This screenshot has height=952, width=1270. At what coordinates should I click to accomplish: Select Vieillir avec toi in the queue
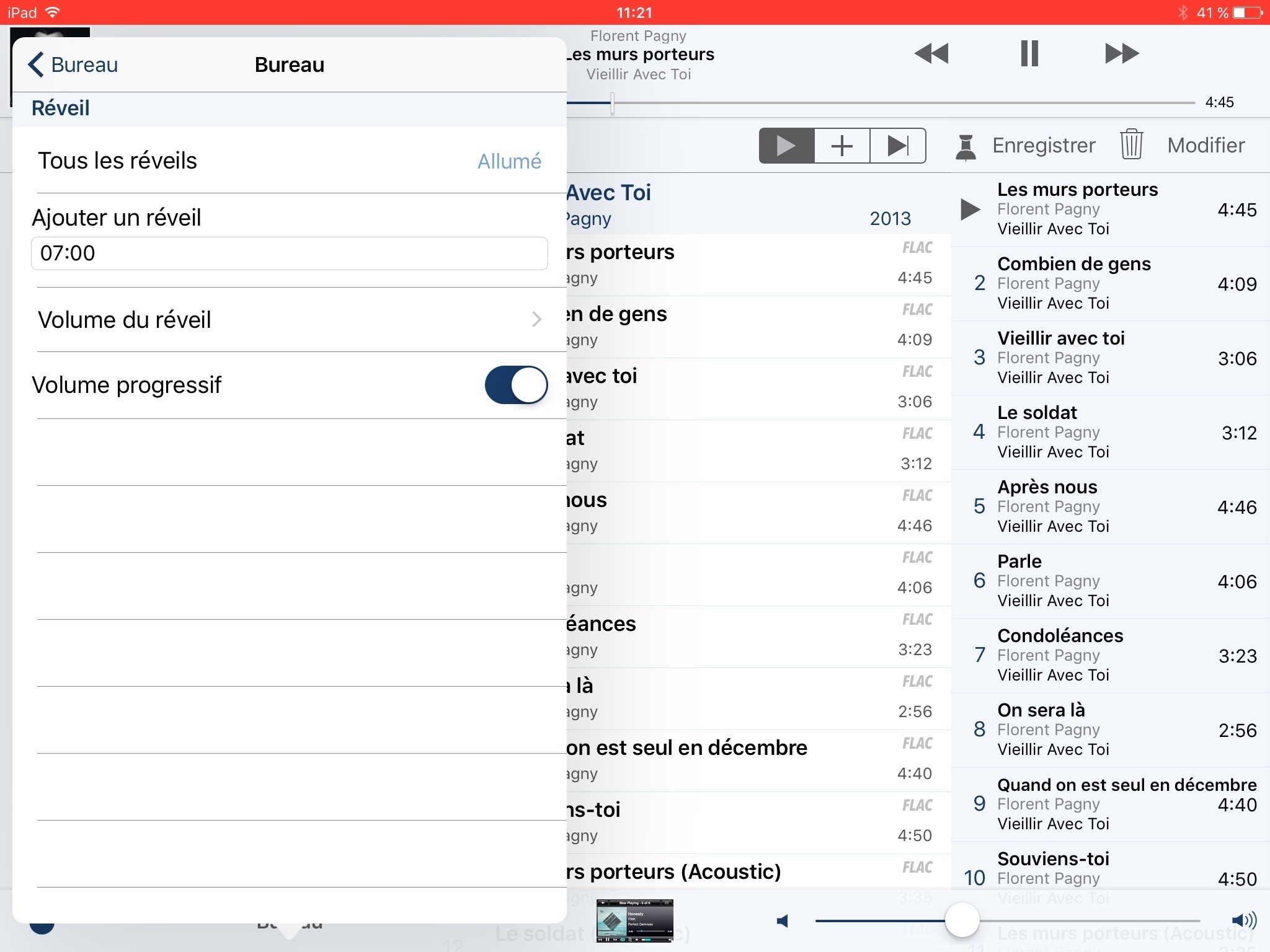click(x=1110, y=358)
